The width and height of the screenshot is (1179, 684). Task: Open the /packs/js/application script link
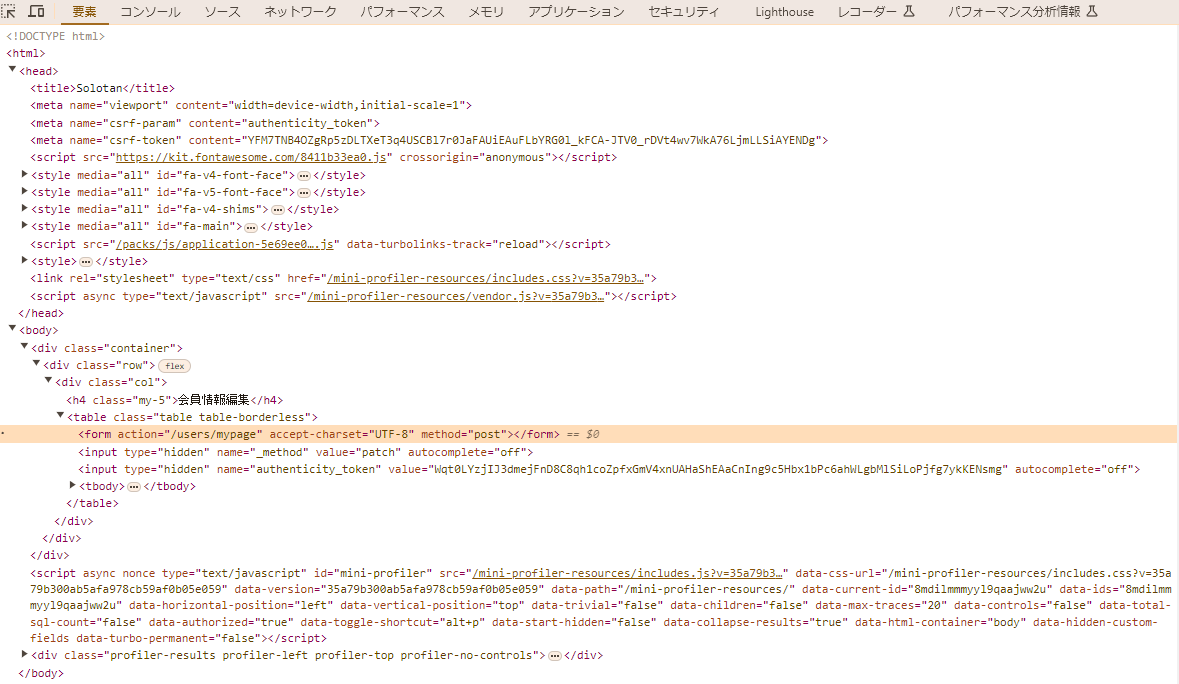click(x=224, y=244)
